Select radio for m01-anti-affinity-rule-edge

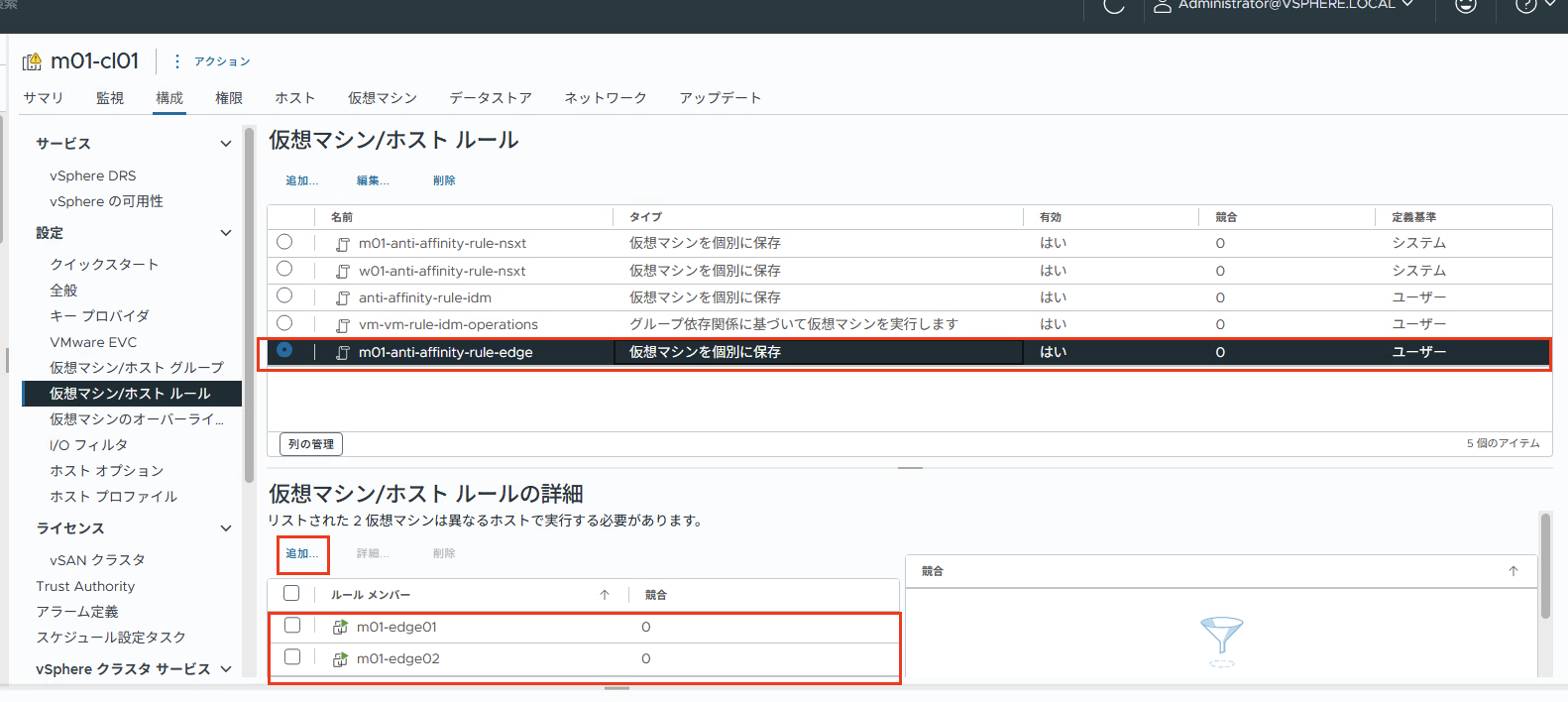pyautogui.click(x=284, y=350)
